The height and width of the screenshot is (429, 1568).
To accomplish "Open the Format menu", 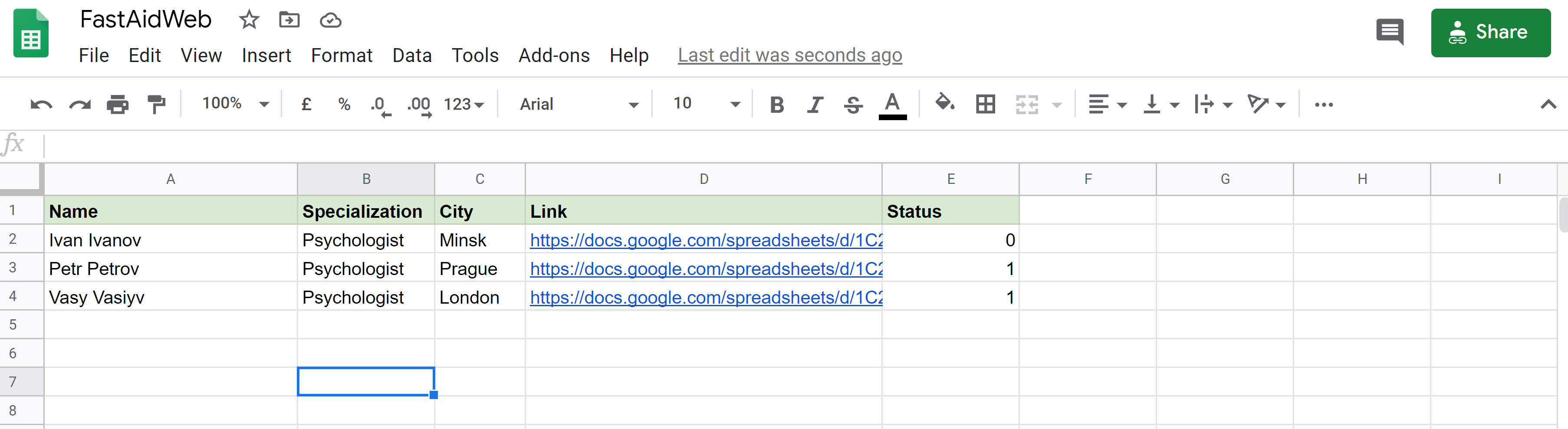I will point(342,56).
